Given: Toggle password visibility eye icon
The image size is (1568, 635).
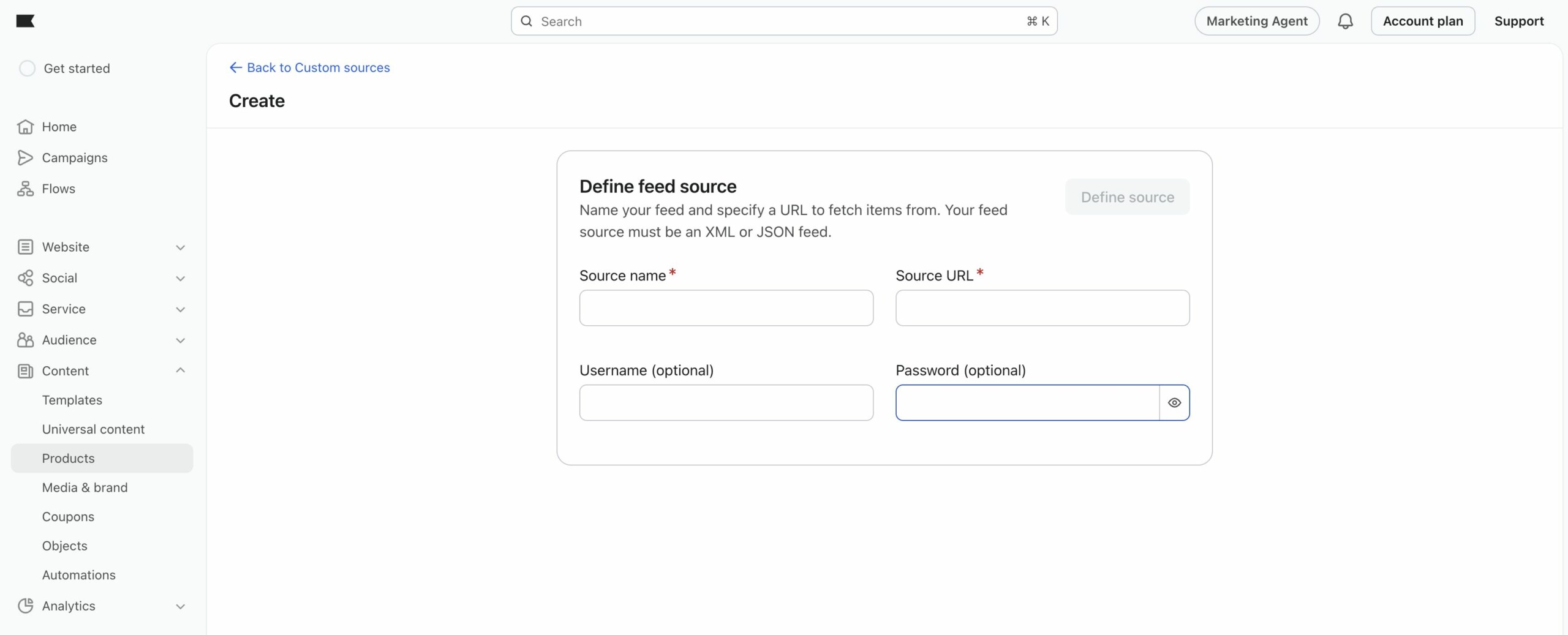Looking at the screenshot, I should 1174,403.
